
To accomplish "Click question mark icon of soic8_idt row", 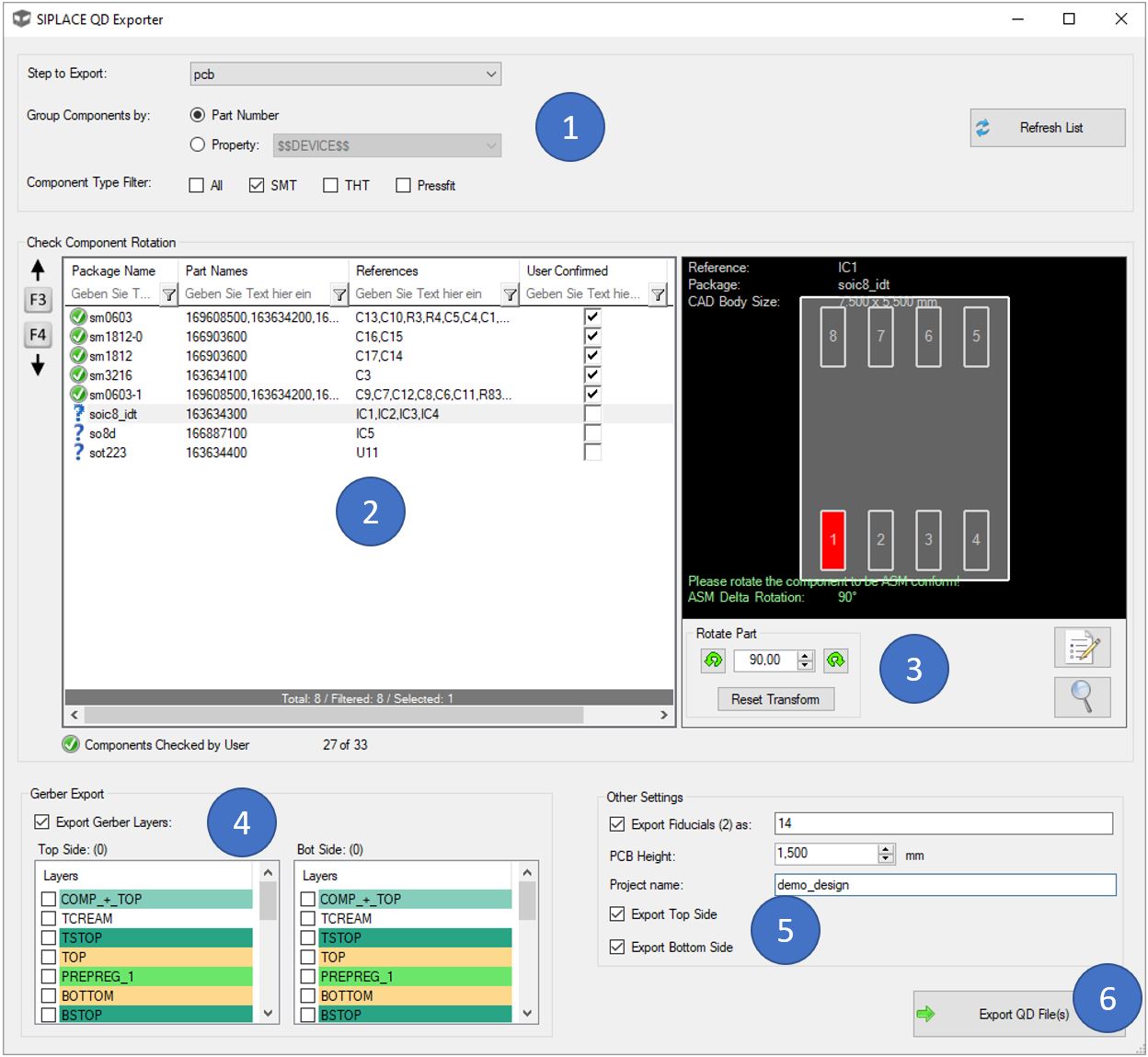I will click(78, 413).
